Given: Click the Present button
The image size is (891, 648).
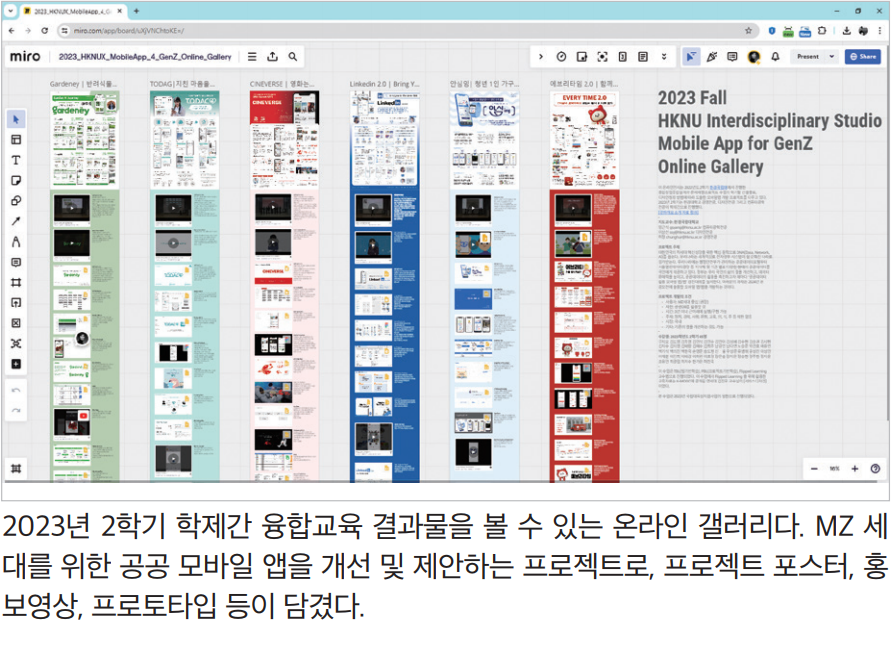Looking at the screenshot, I should (807, 56).
